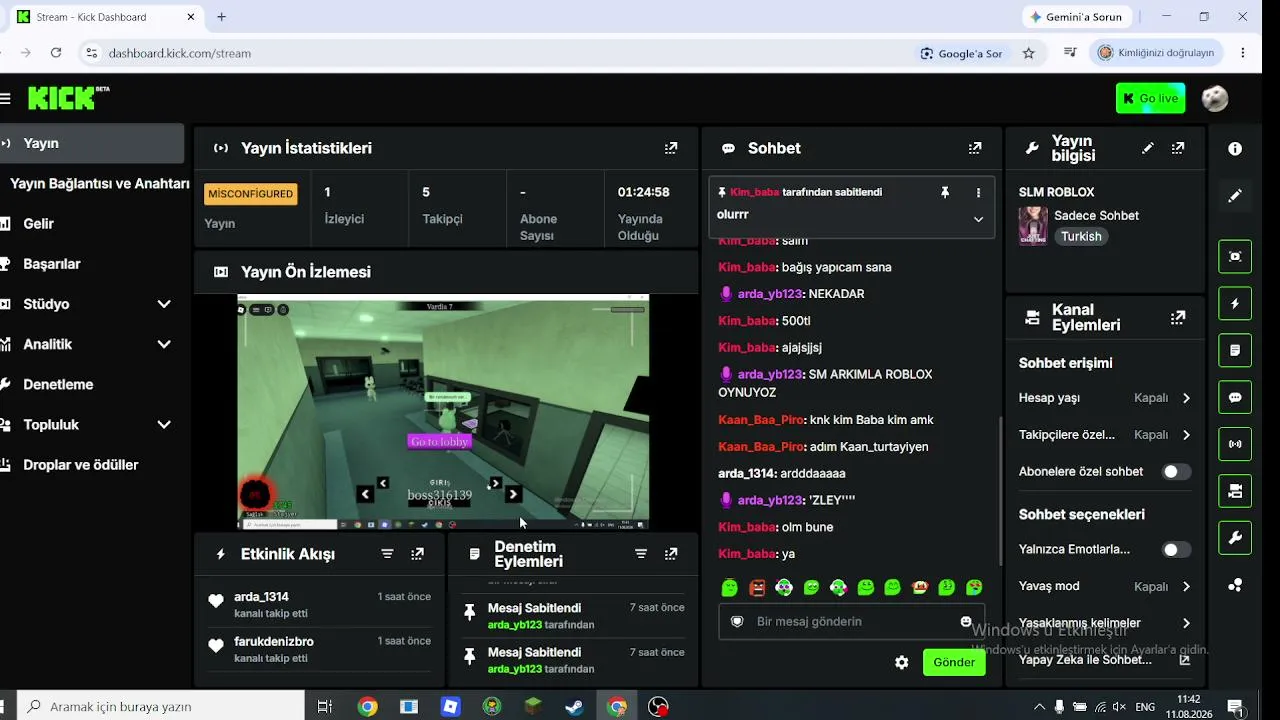Click the Minecraft grass block taskbar icon

click(x=533, y=707)
